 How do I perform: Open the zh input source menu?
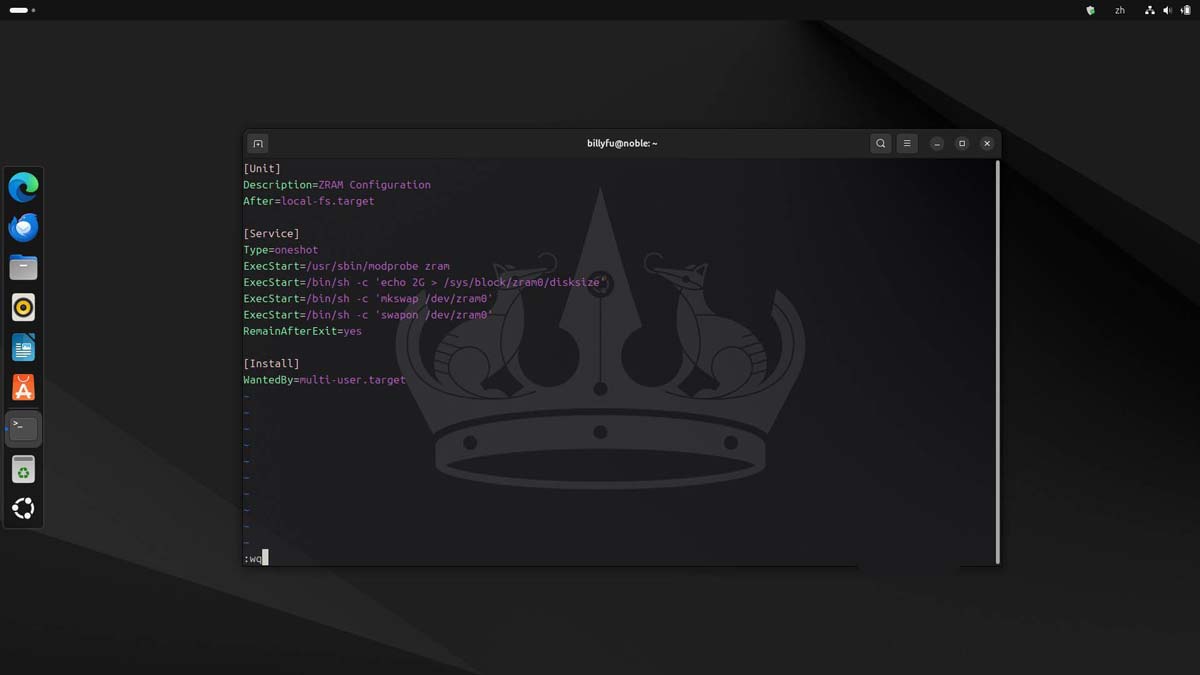[1120, 10]
